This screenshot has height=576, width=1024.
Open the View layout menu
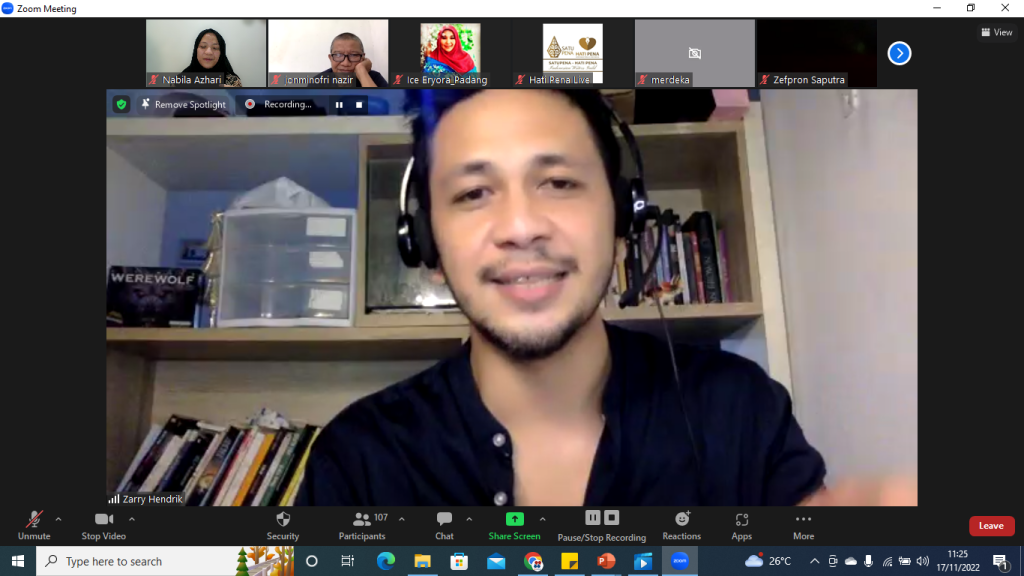click(x=997, y=32)
